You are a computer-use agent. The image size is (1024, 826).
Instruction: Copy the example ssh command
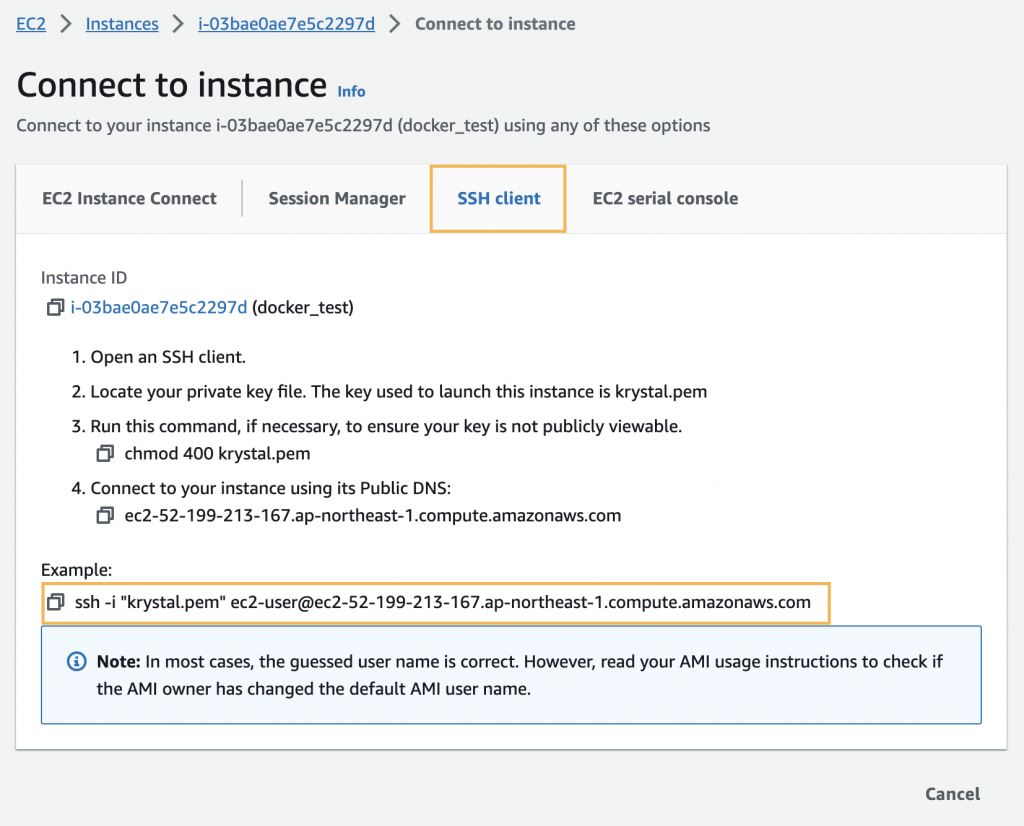click(x=56, y=603)
